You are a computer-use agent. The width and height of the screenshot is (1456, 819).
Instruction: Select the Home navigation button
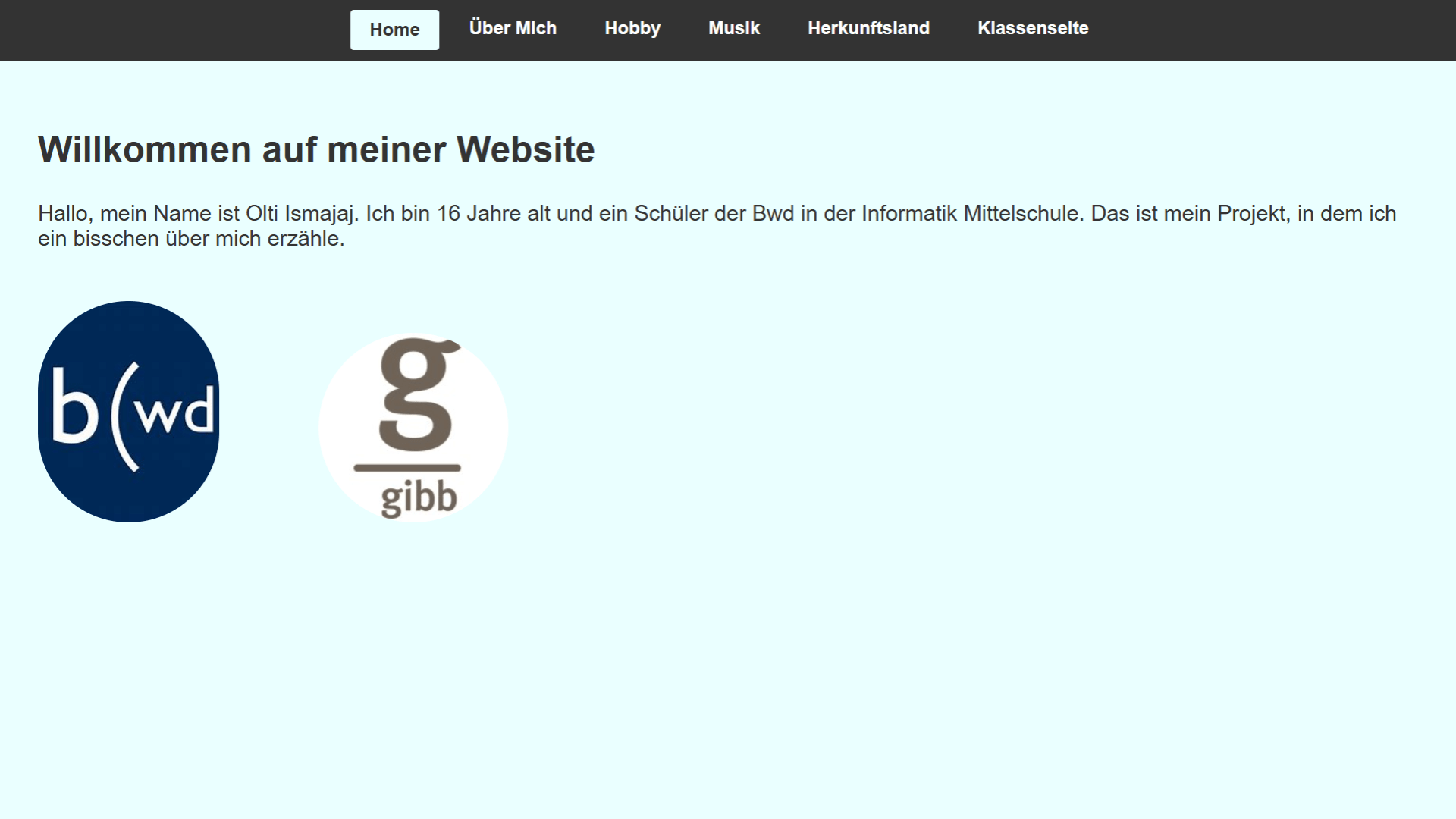[x=394, y=30]
